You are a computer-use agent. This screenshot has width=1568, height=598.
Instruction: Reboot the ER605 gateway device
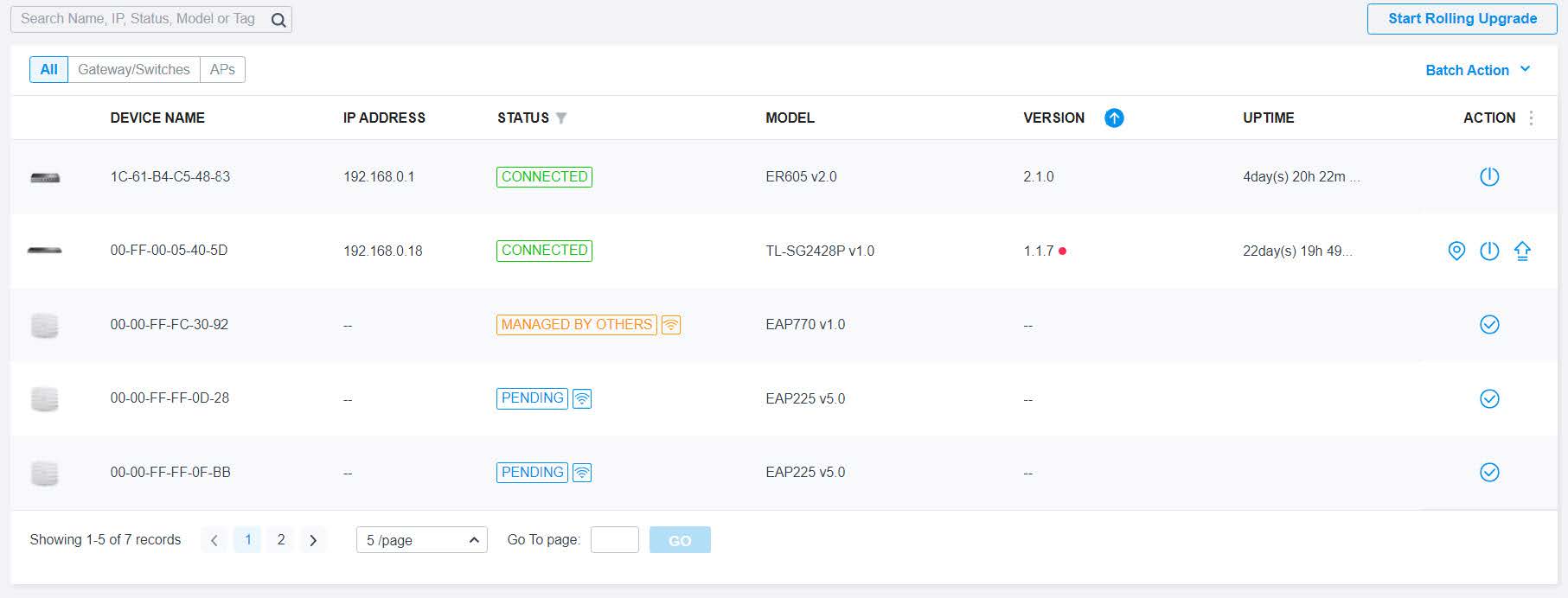pos(1488,177)
